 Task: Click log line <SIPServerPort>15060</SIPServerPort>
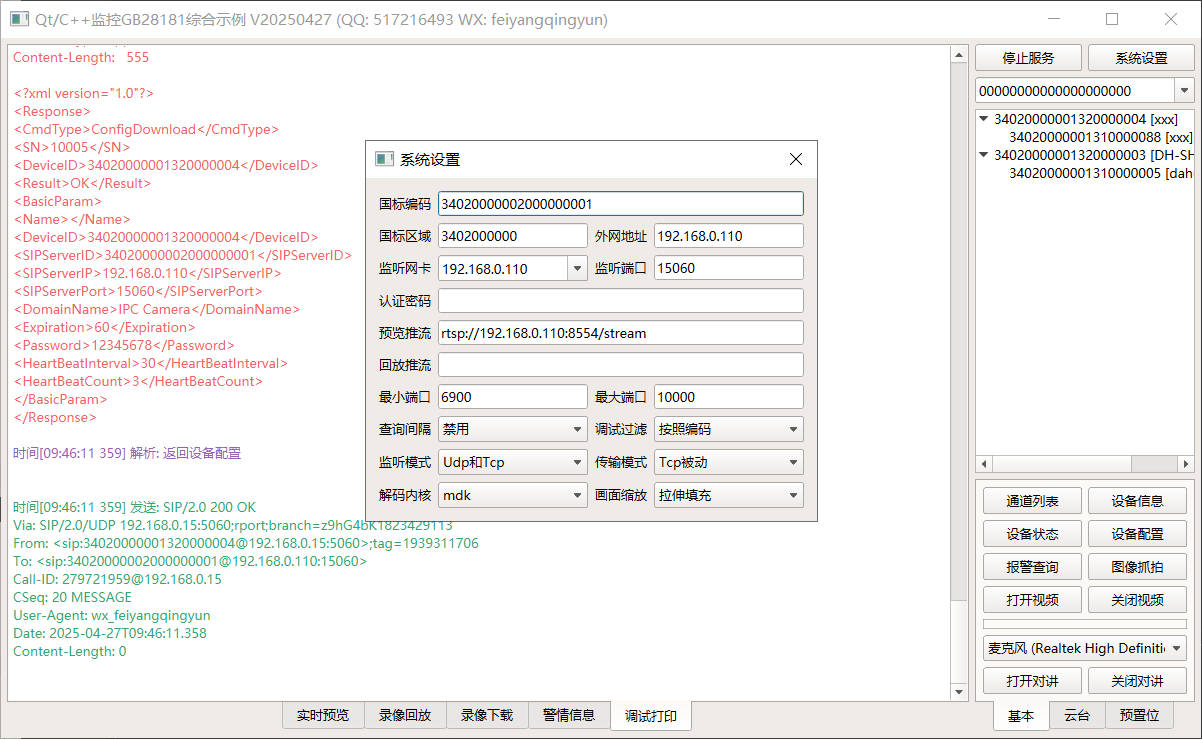(138, 291)
